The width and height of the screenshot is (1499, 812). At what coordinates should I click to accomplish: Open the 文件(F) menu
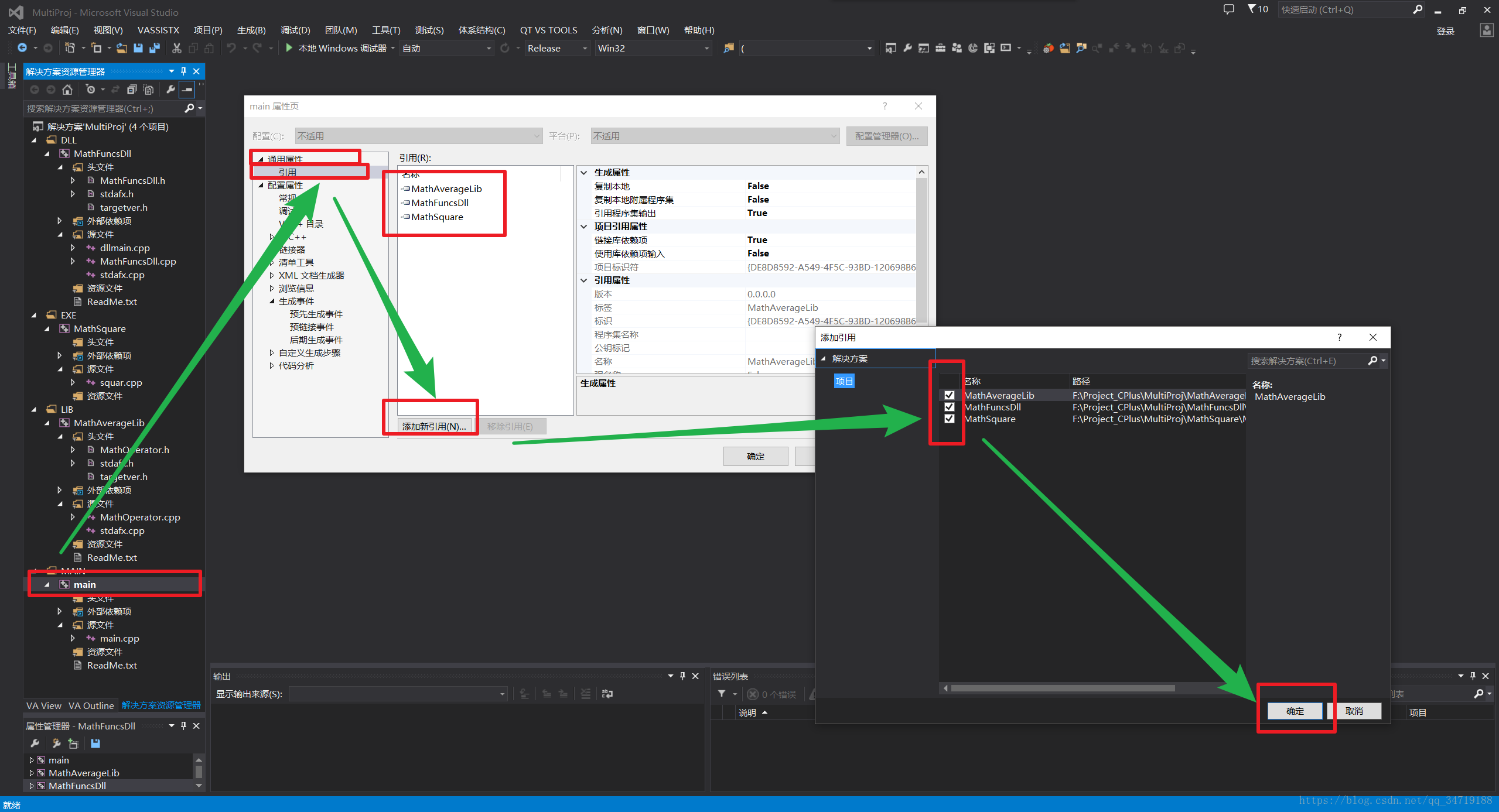point(22,30)
